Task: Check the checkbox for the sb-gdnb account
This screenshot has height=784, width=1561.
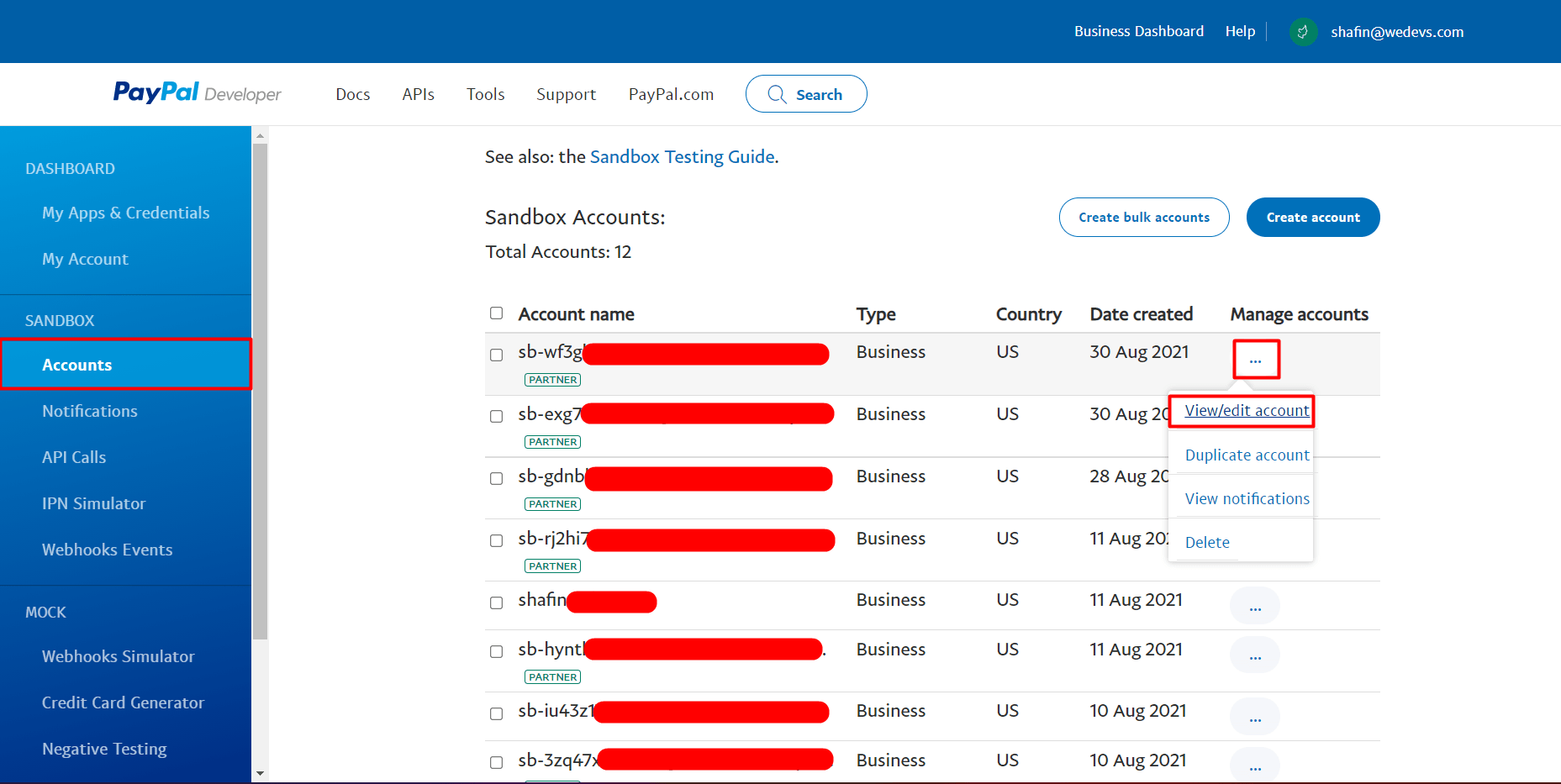Action: 496,478
